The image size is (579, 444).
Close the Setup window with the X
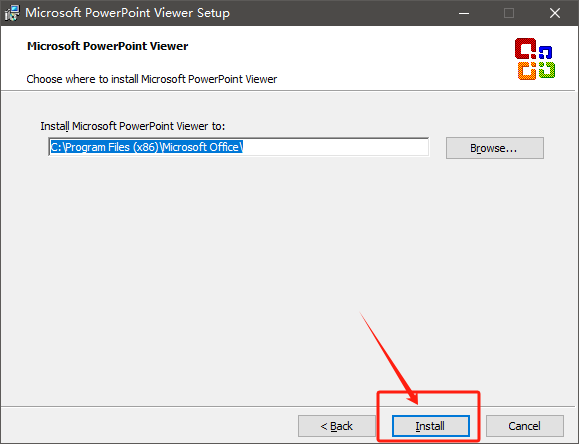coord(555,13)
